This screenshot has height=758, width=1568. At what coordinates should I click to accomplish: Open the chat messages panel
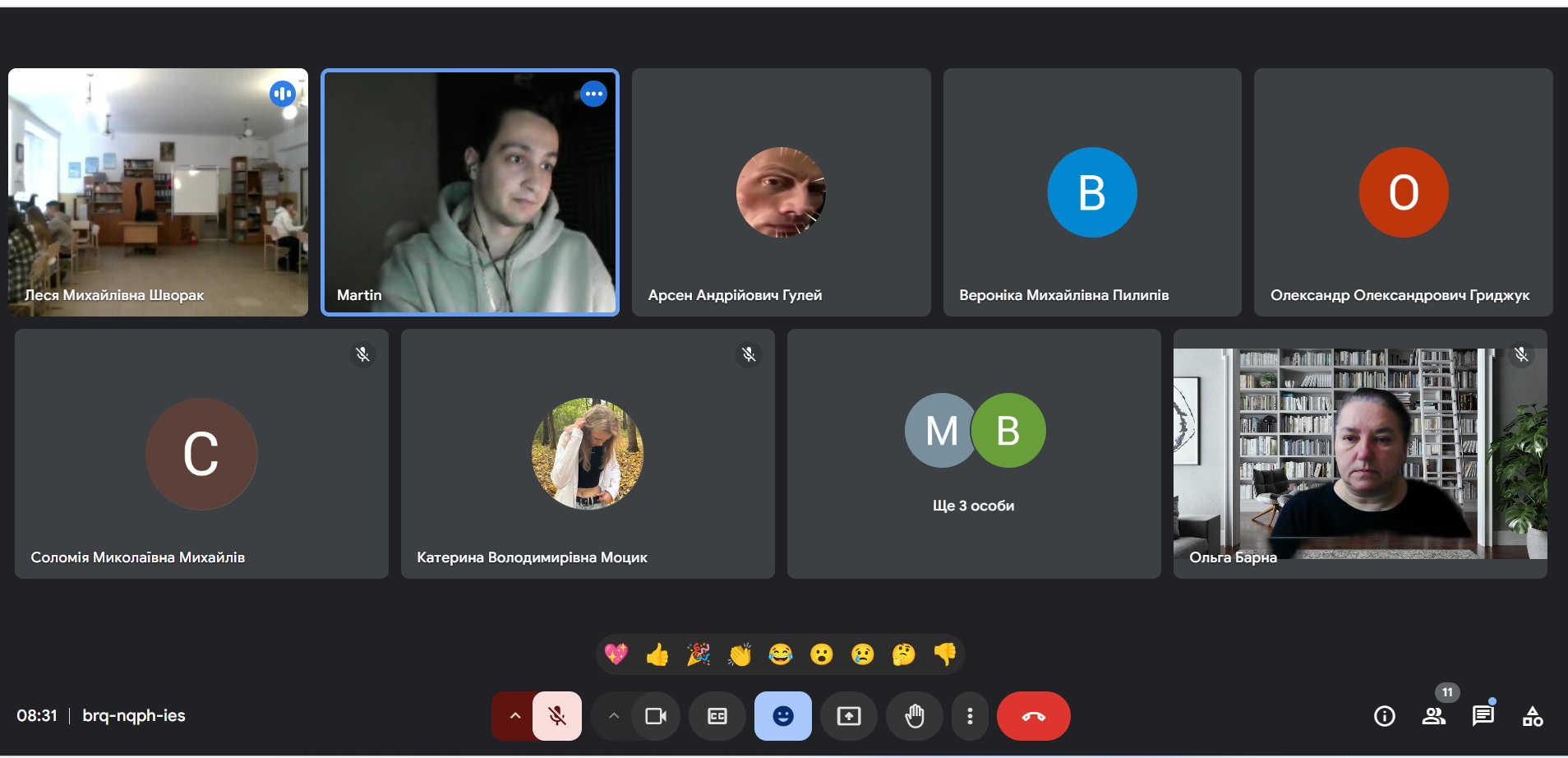tap(1483, 716)
